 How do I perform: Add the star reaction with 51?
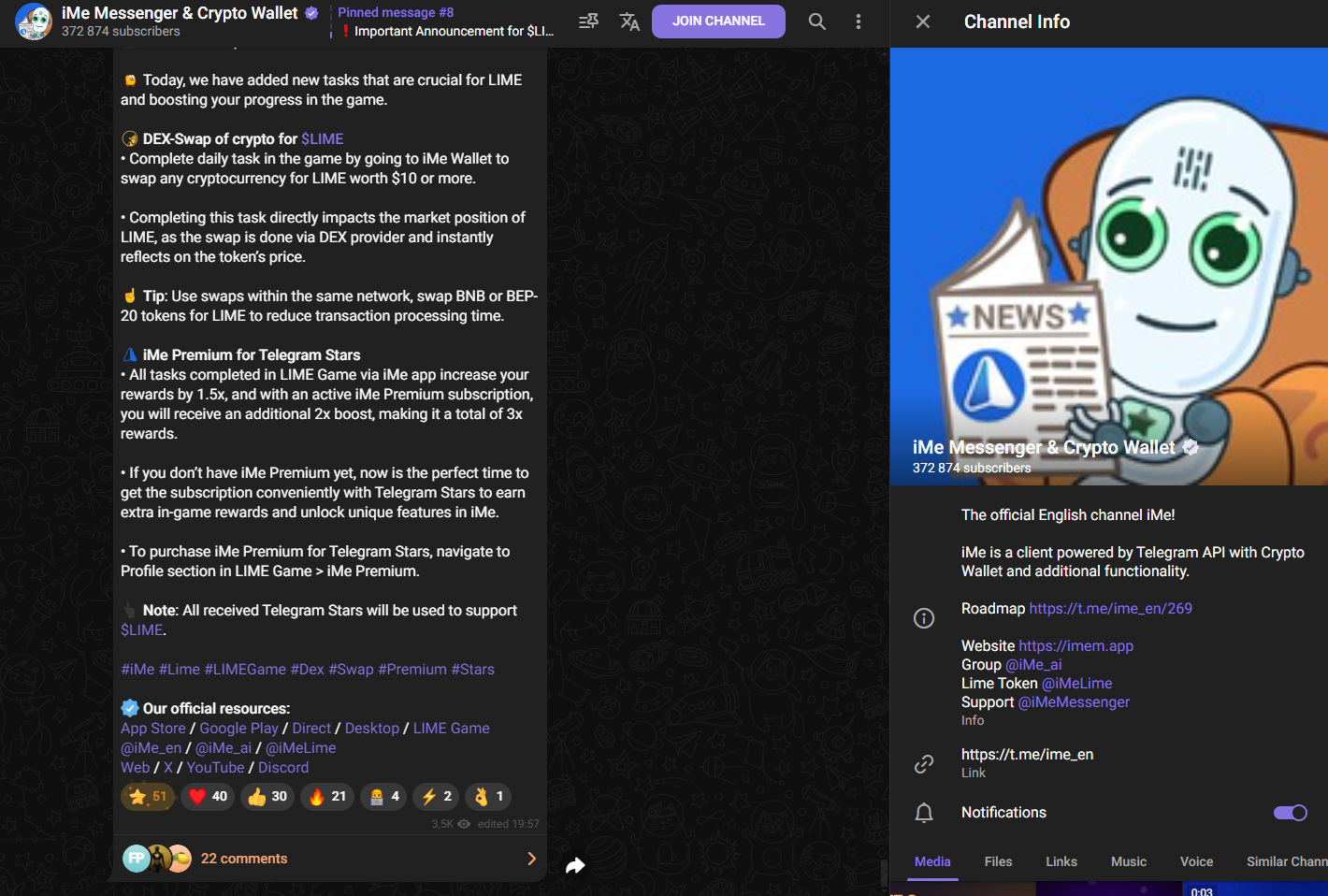pyautogui.click(x=148, y=797)
